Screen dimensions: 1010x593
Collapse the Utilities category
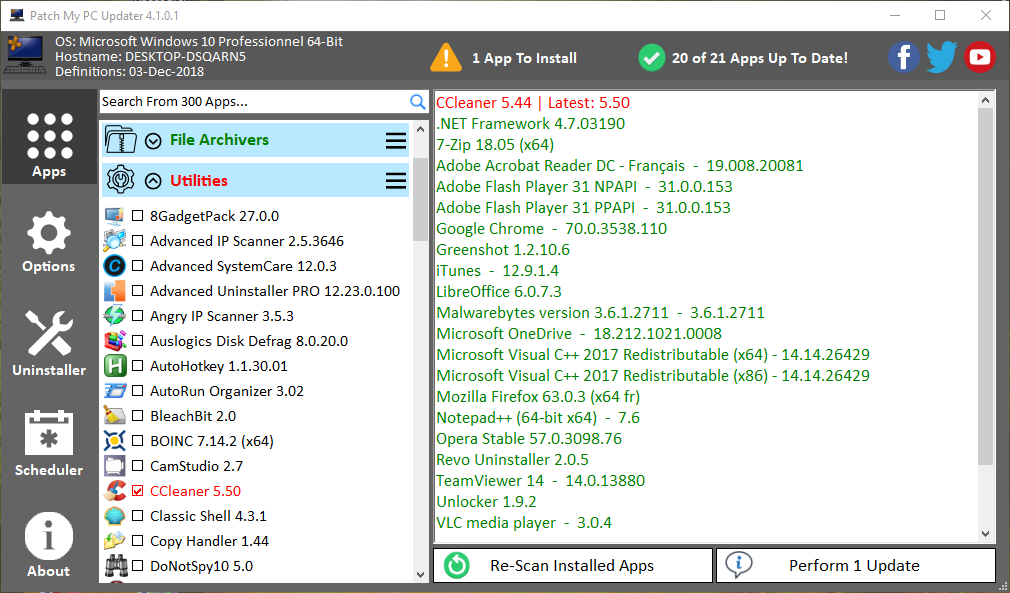(x=154, y=181)
